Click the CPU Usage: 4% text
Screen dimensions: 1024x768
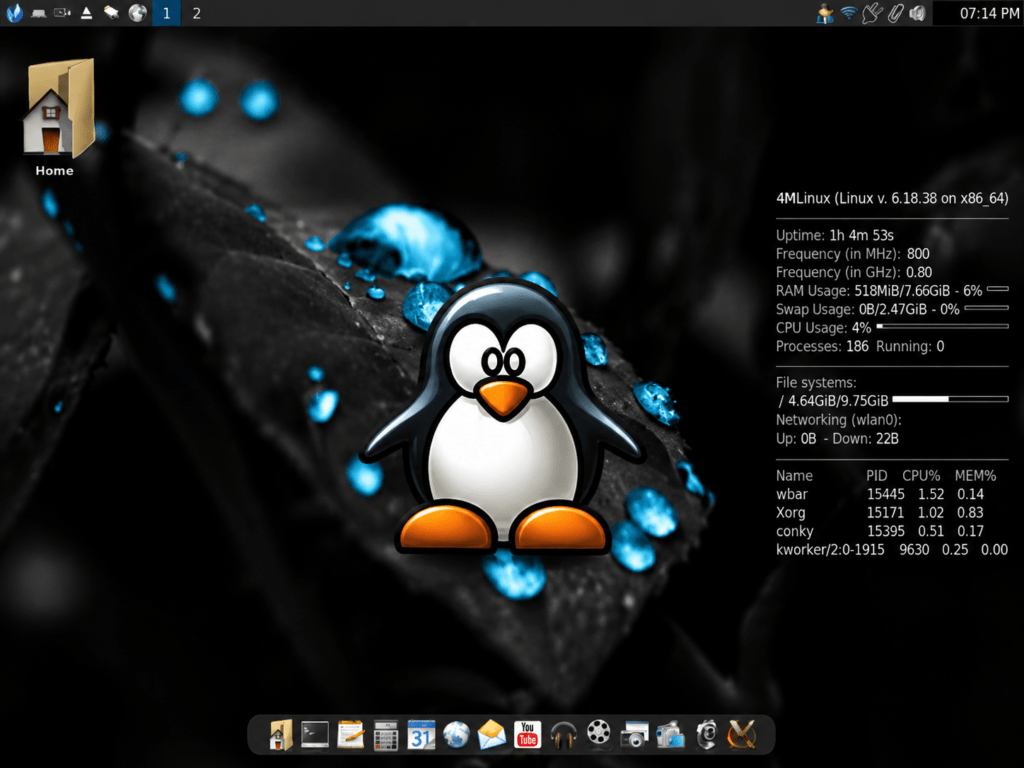click(824, 328)
